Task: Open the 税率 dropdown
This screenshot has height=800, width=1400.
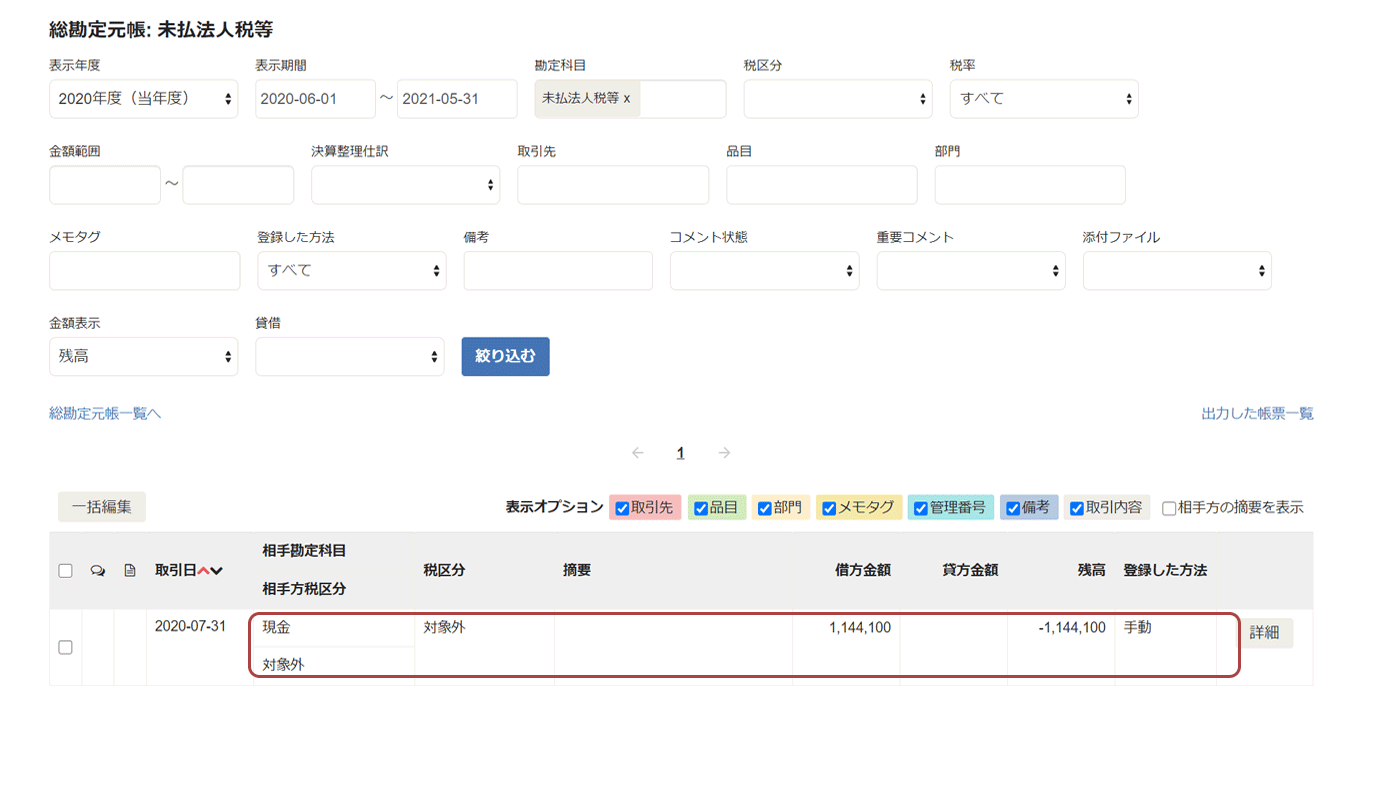Action: click(x=1044, y=99)
